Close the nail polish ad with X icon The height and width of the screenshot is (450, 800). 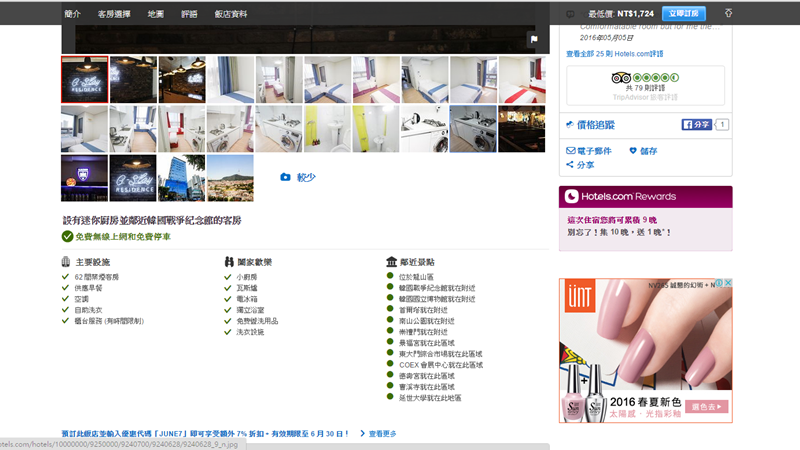pyautogui.click(x=728, y=283)
